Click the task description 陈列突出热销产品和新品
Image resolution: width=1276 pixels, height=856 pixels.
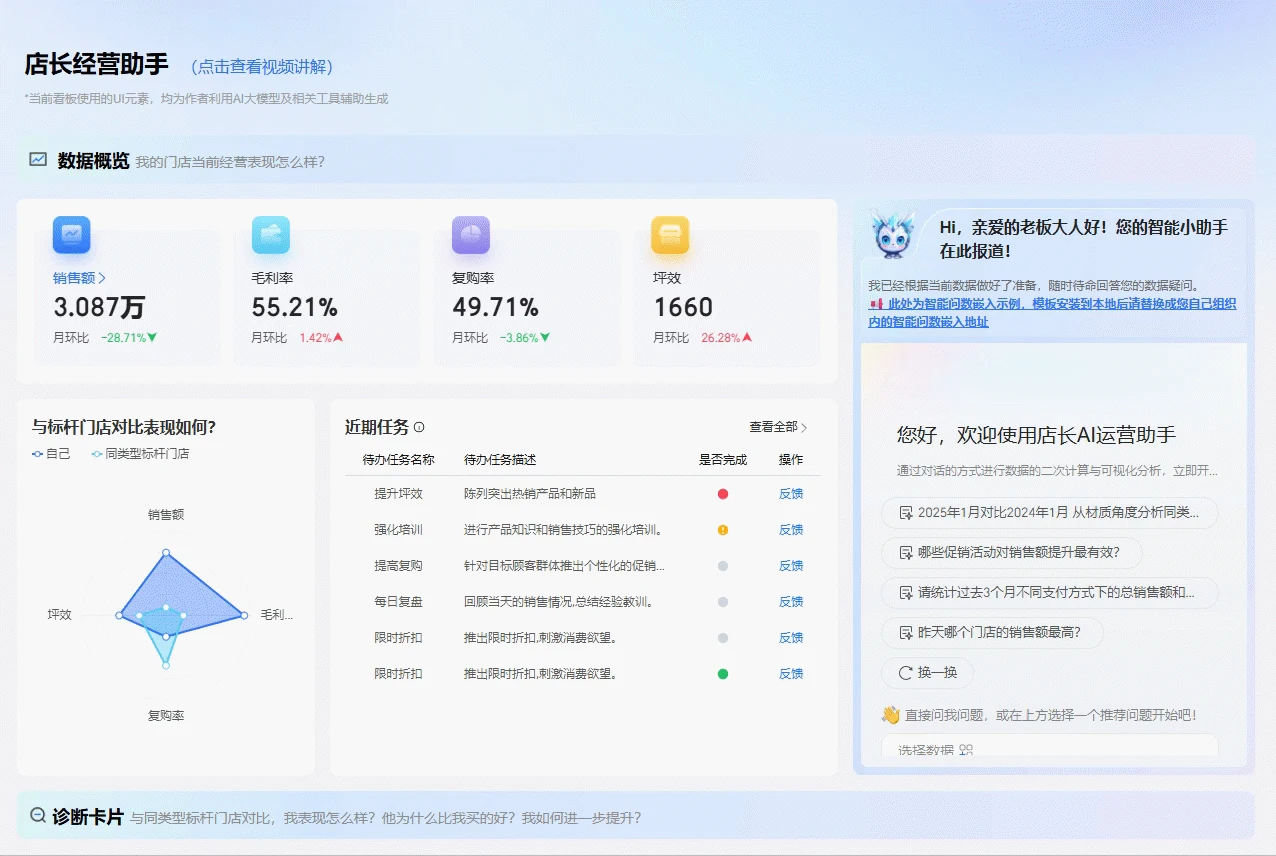pyautogui.click(x=530, y=494)
